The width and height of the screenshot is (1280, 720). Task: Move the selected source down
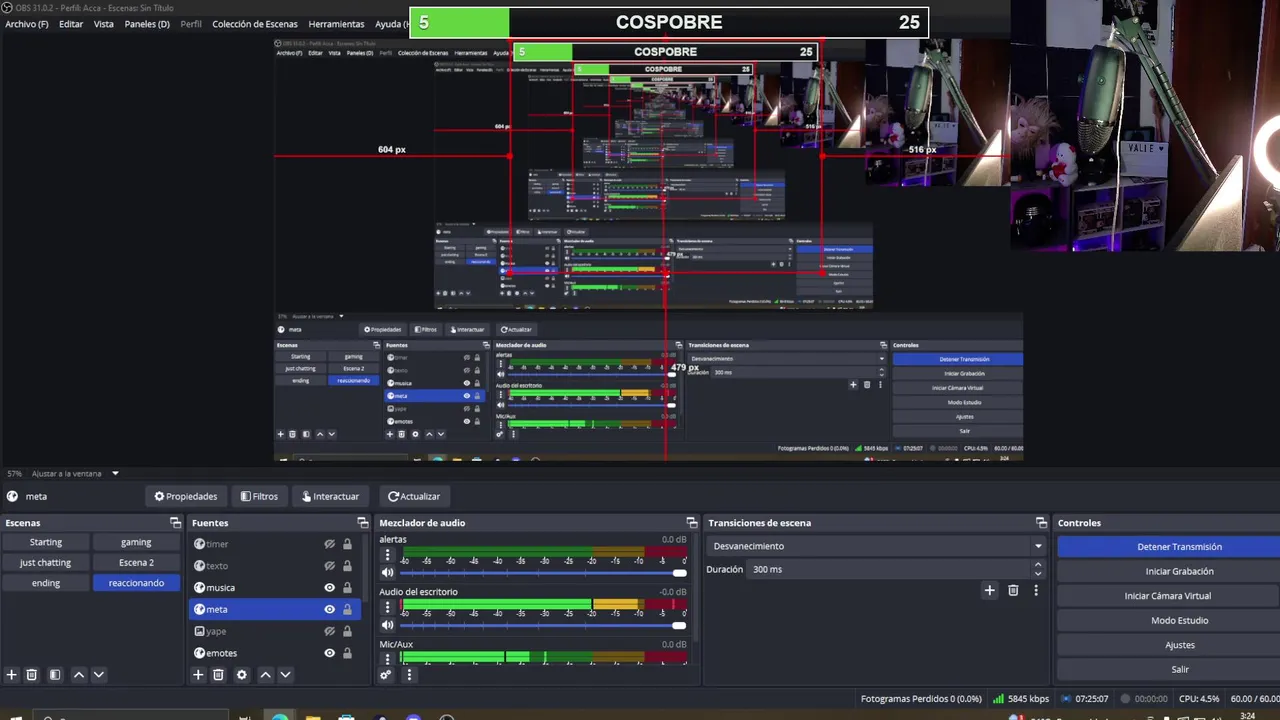click(x=285, y=675)
